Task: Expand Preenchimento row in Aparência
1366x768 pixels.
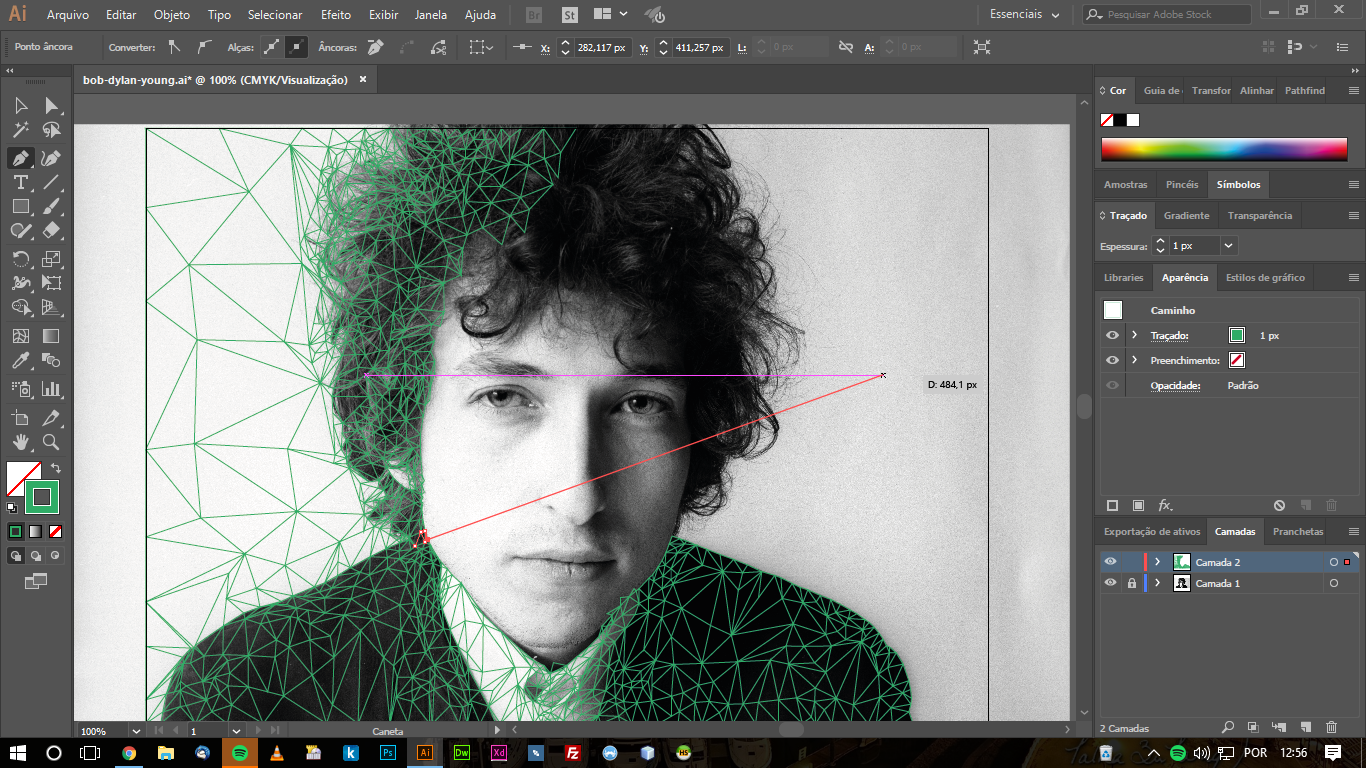Action: 1135,360
